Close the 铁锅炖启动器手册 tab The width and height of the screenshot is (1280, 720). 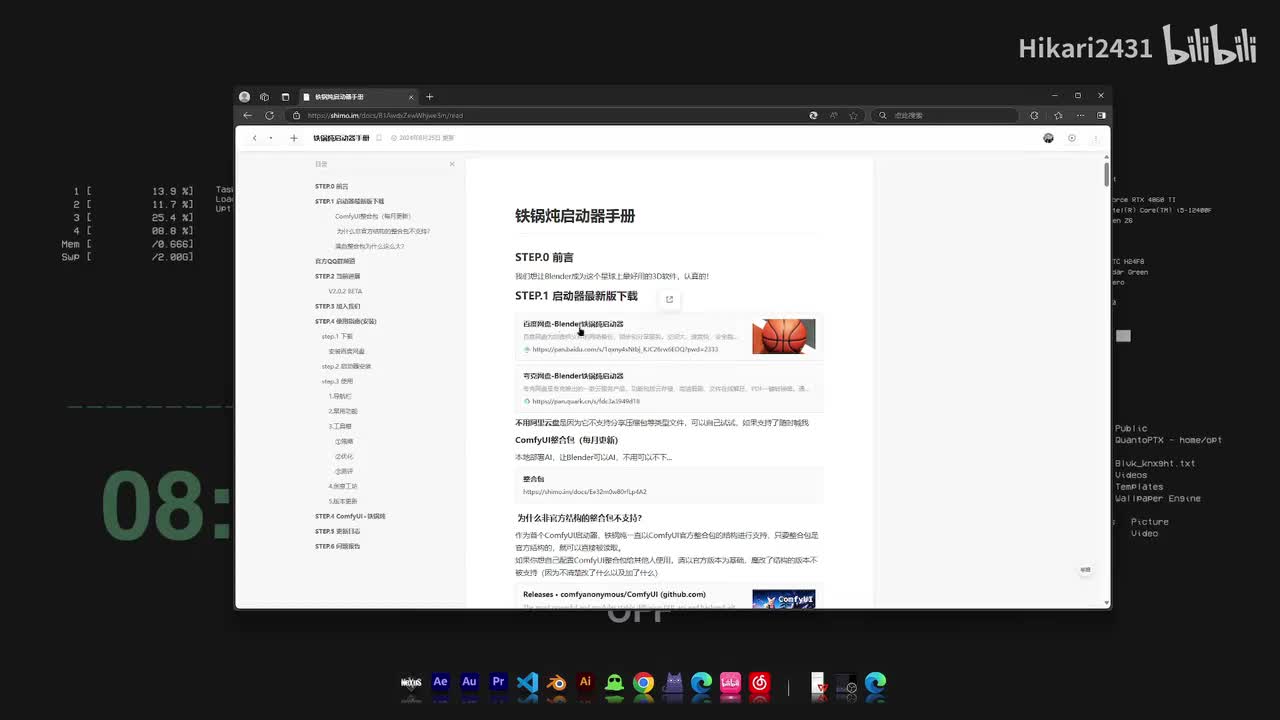[x=410, y=97]
